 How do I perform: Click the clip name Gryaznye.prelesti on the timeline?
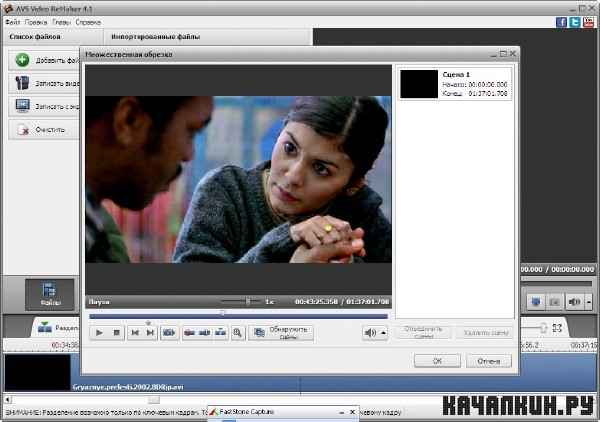click(128, 387)
